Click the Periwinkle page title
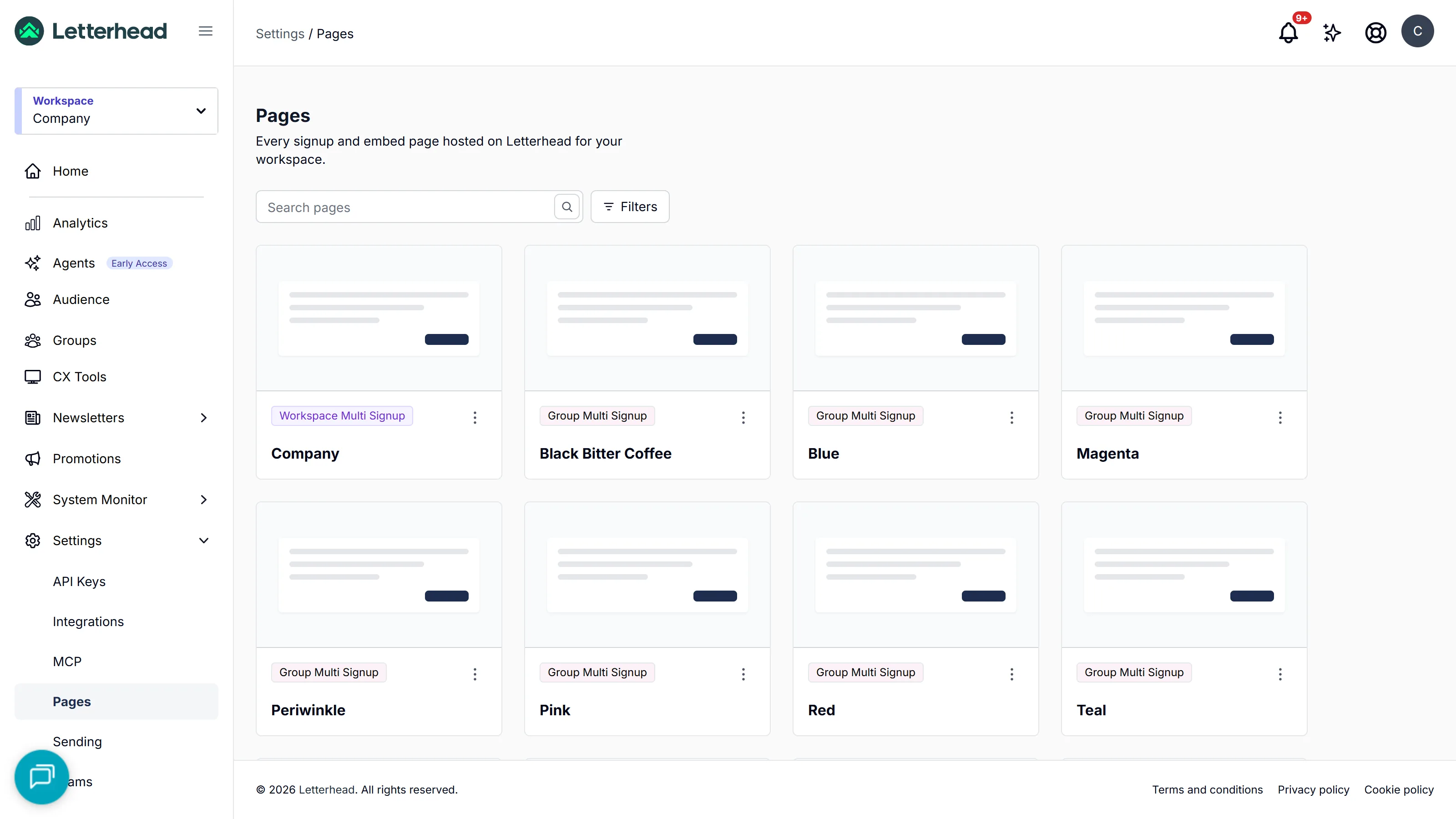 308,710
